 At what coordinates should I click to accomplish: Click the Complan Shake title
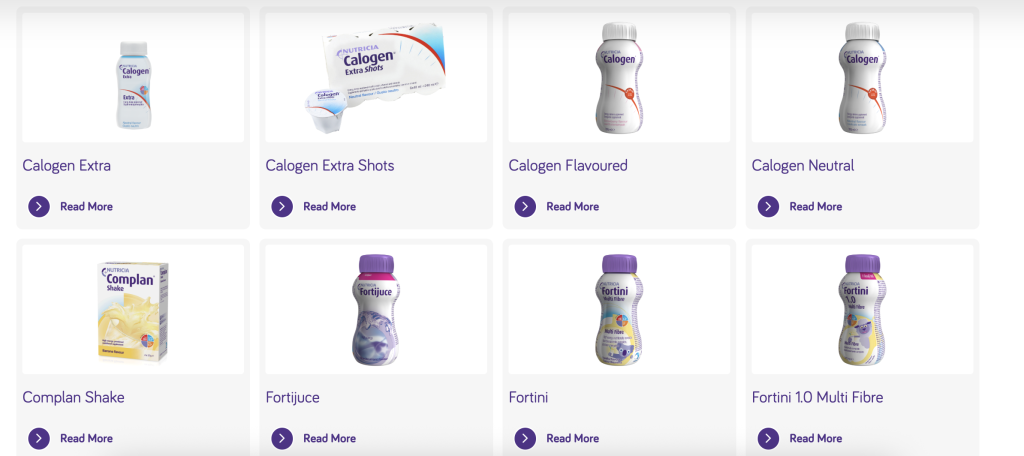coord(73,397)
